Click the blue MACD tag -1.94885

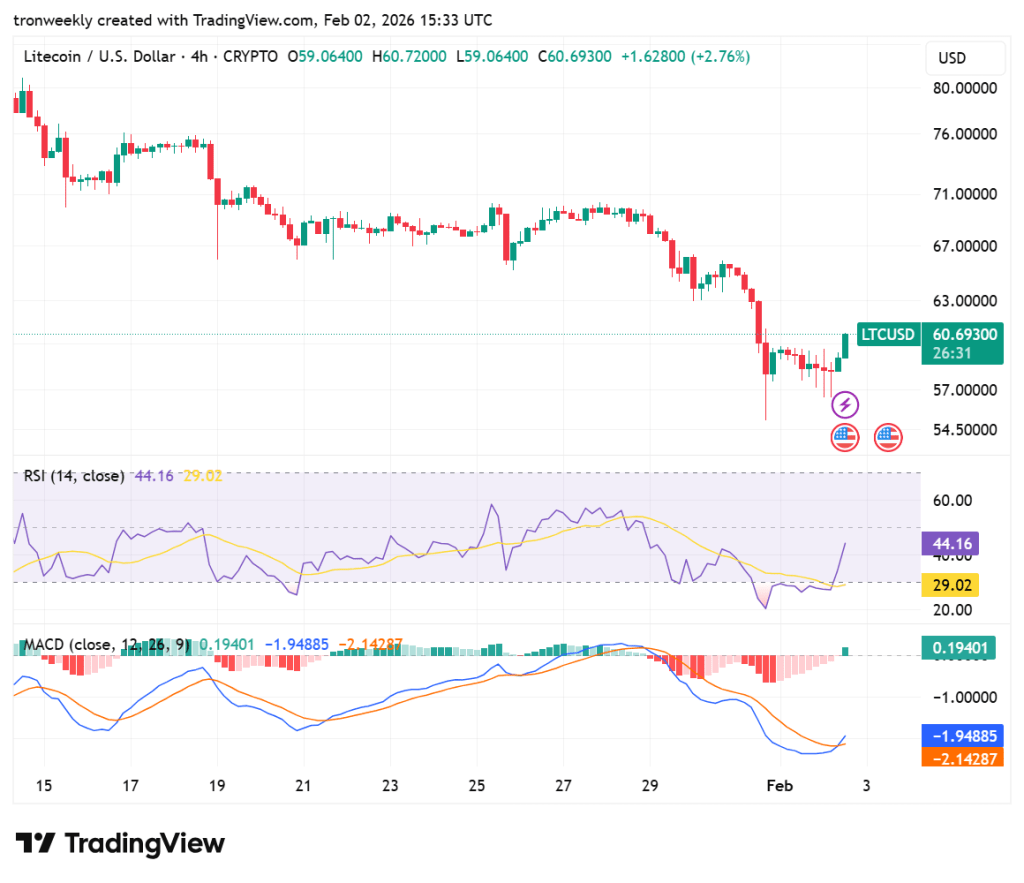coord(963,736)
